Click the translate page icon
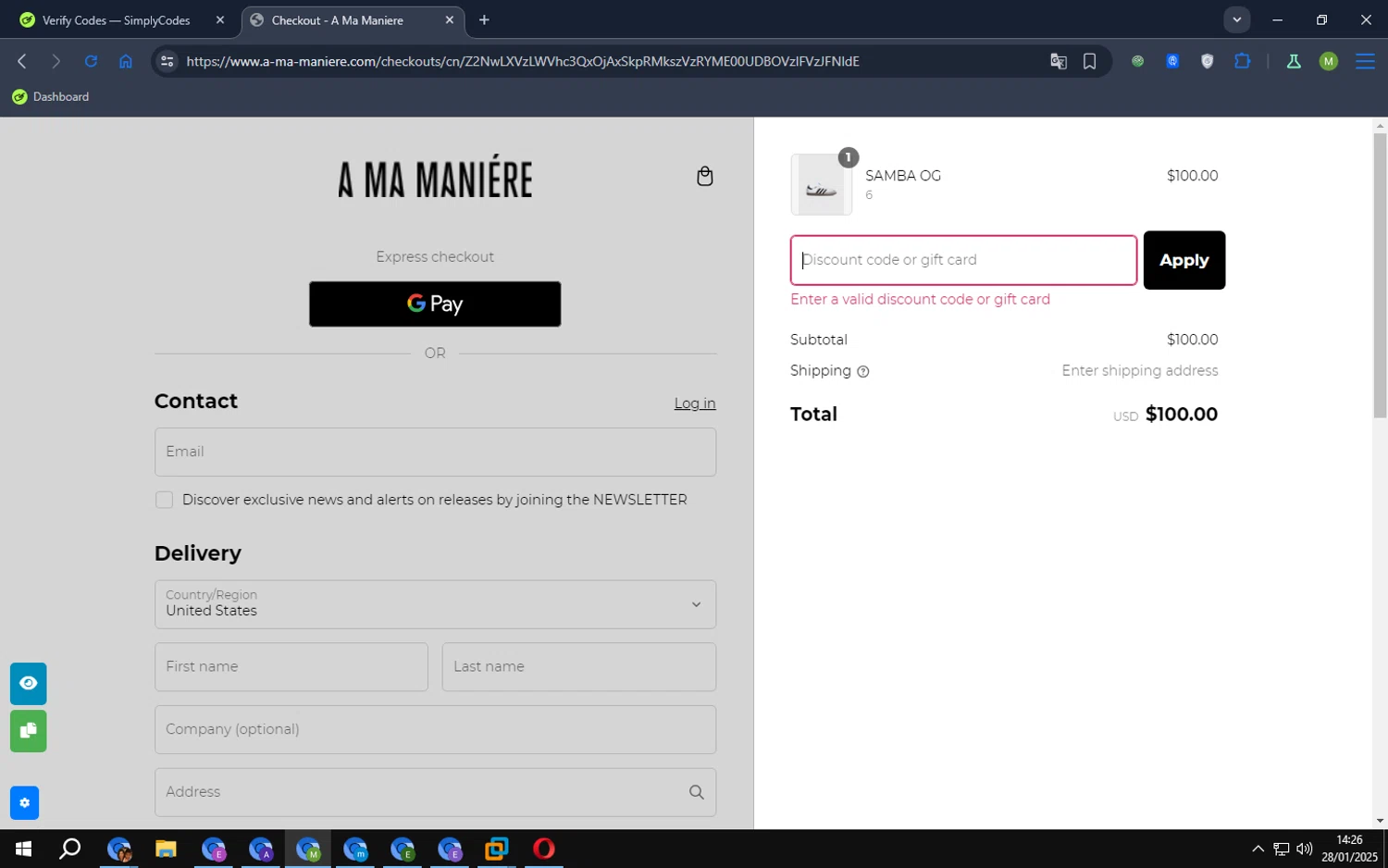The width and height of the screenshot is (1388, 868). [x=1059, y=61]
